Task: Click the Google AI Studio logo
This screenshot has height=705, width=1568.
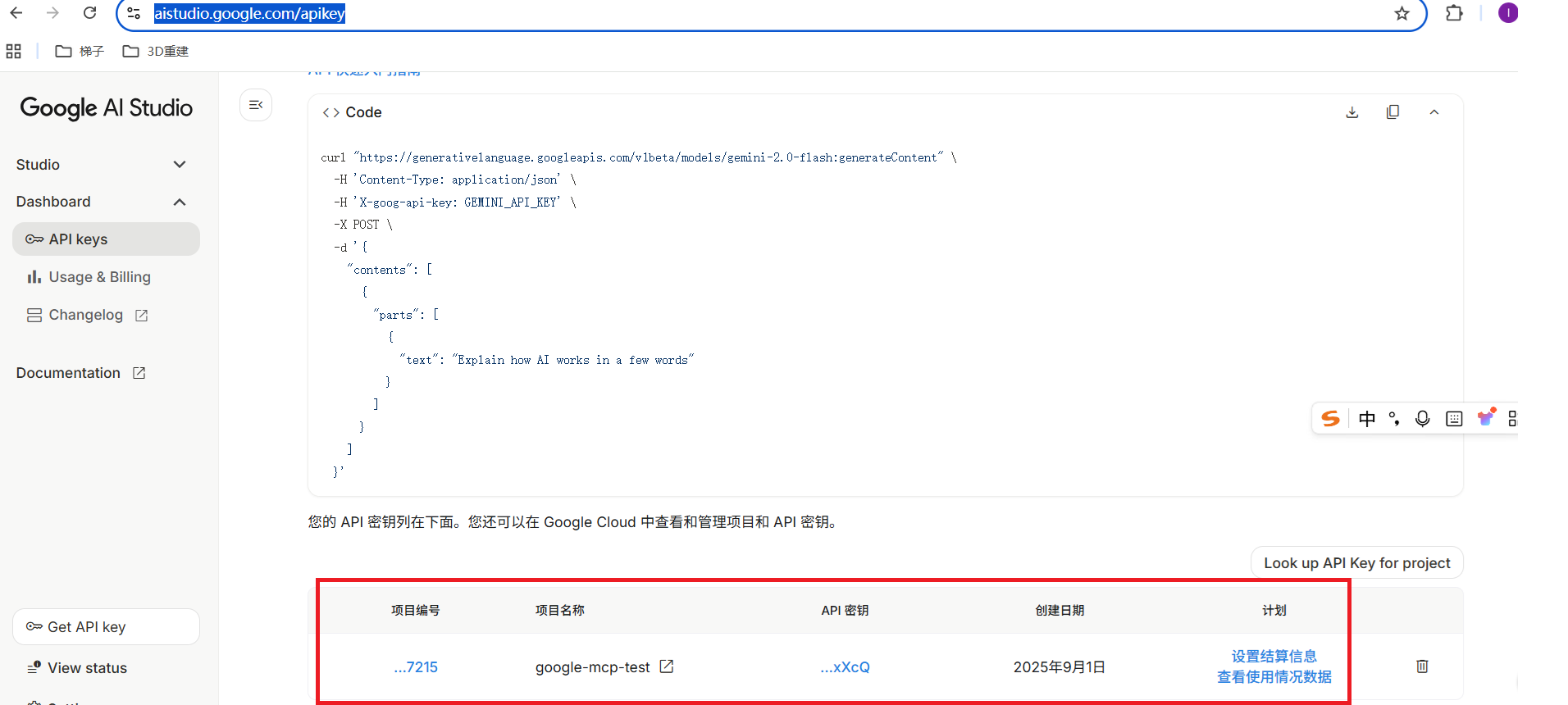Action: point(107,108)
